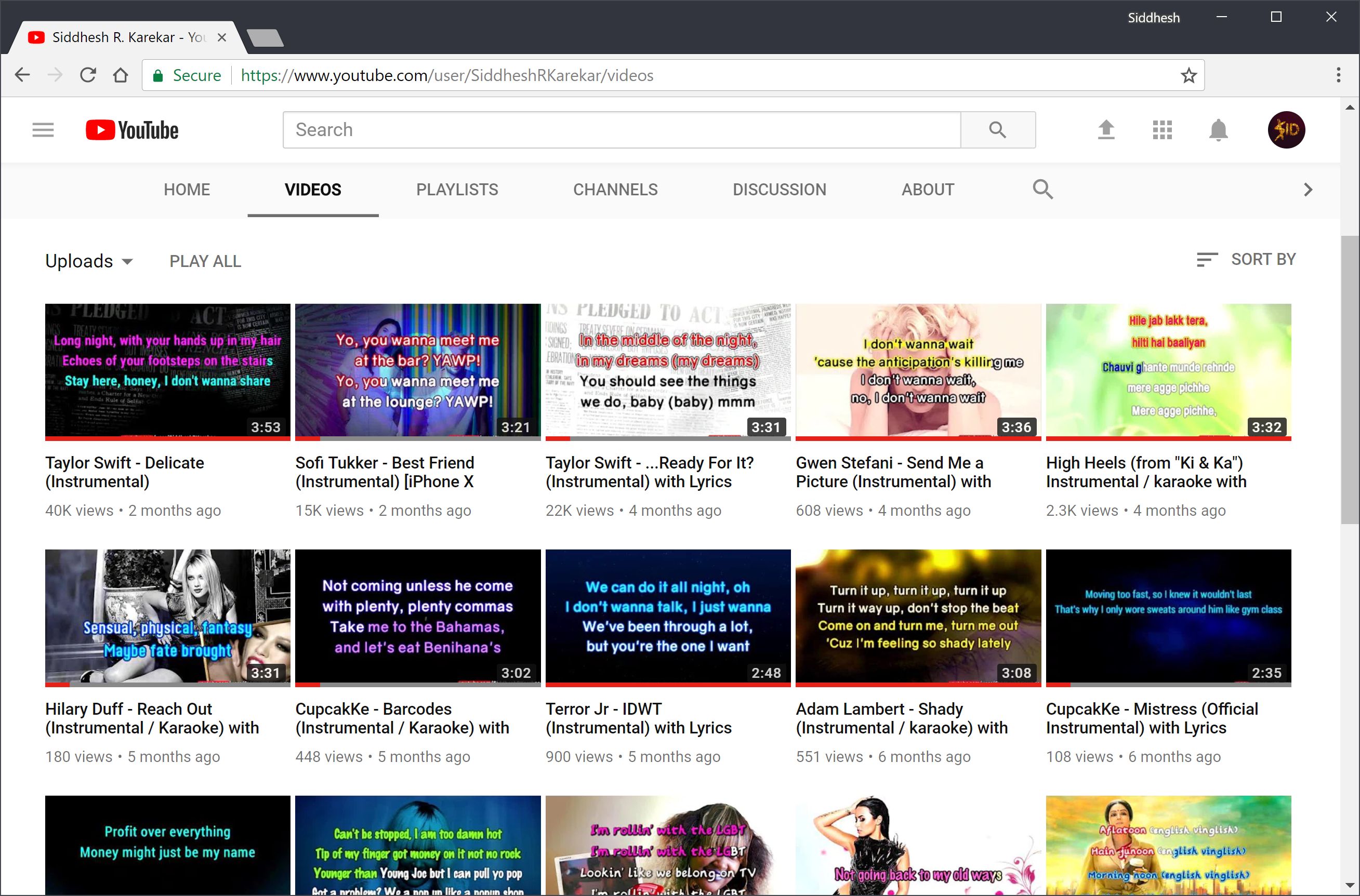Click '40K views' under Delicate video
Screen dimensions: 1360x896
(80, 511)
